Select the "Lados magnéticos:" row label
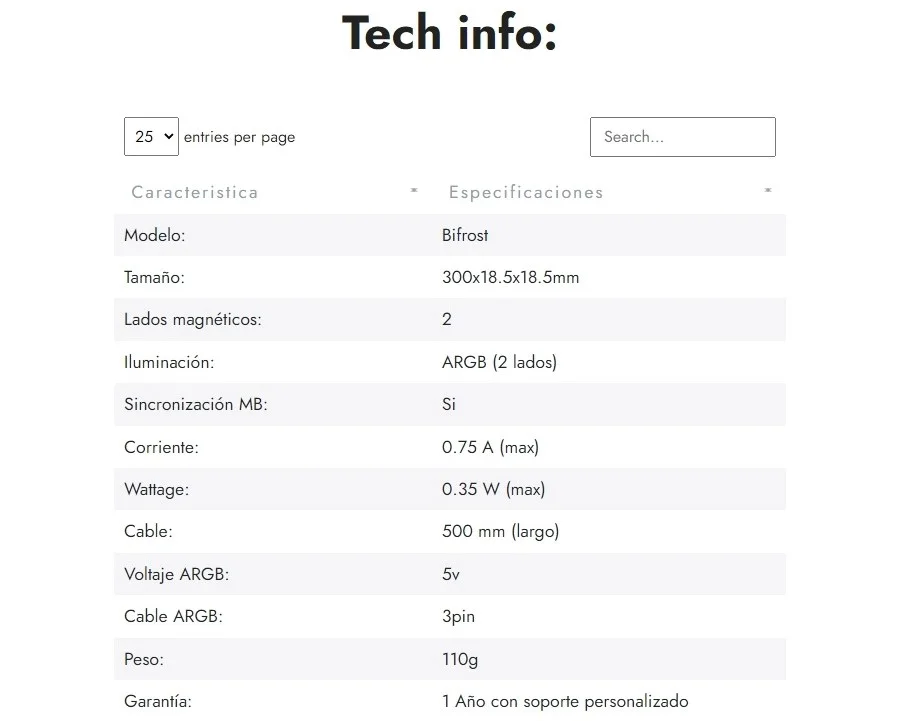 [x=192, y=320]
